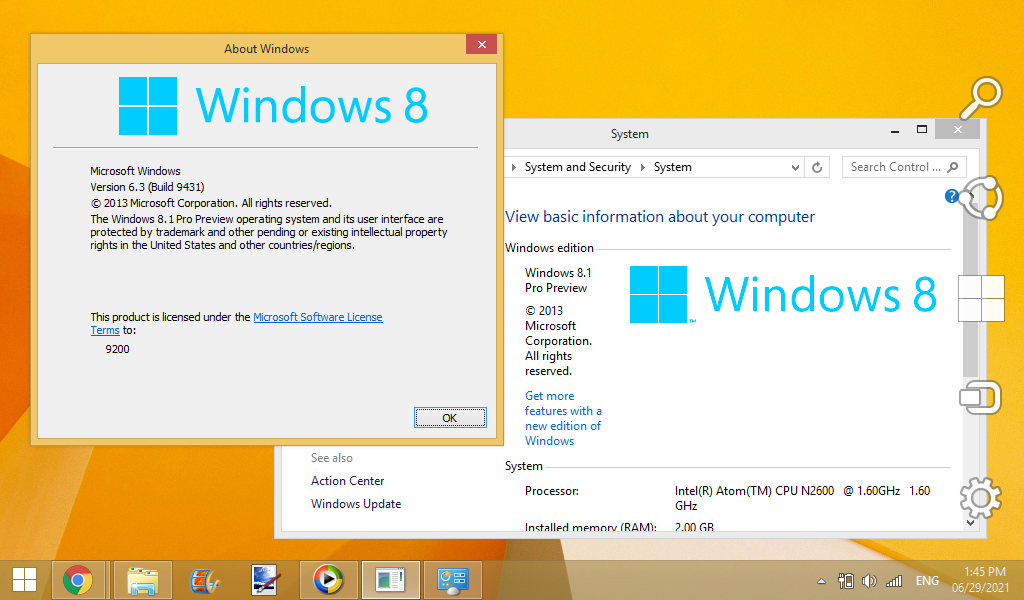Open the Terms link in About Windows

[104, 330]
